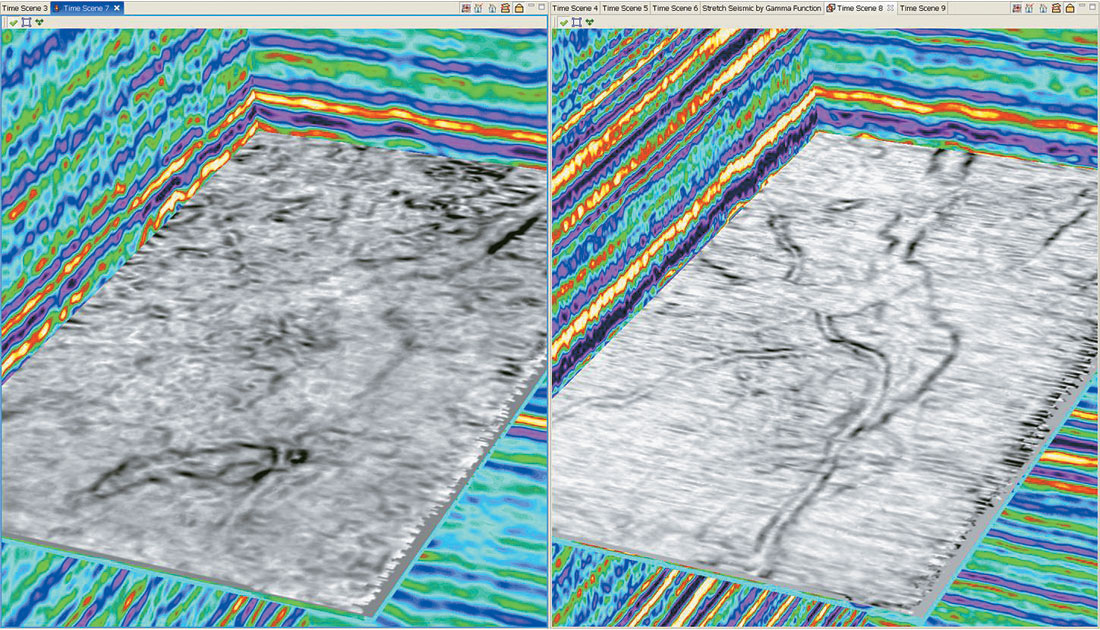Click the derrick-shaped wells icon atop left panel
Viewport: 1100px width, 630px height.
tap(478, 8)
